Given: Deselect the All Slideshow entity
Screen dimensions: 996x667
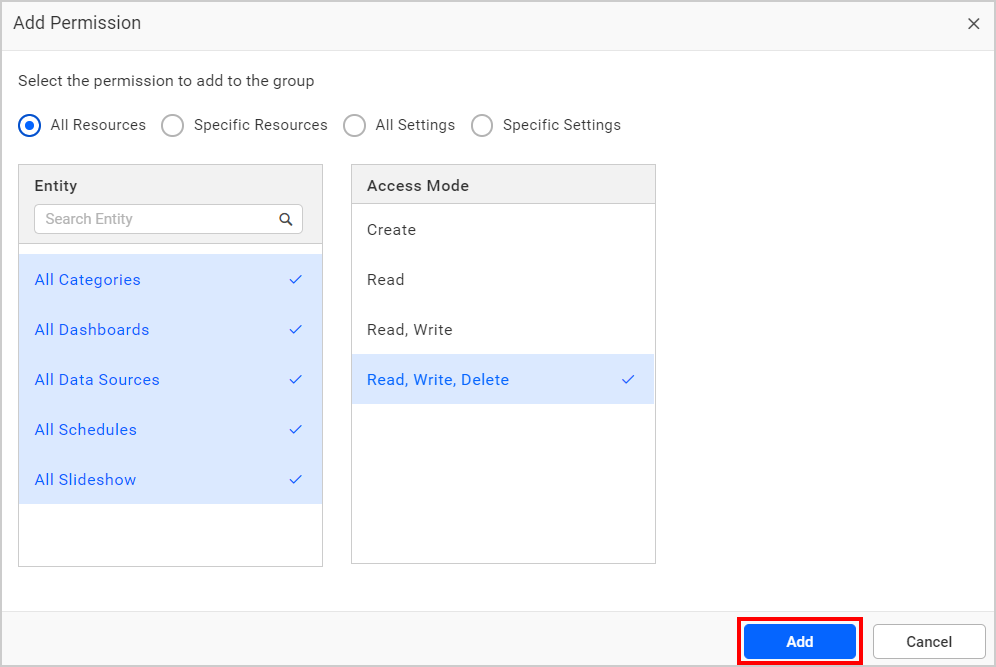Looking at the screenshot, I should point(85,480).
